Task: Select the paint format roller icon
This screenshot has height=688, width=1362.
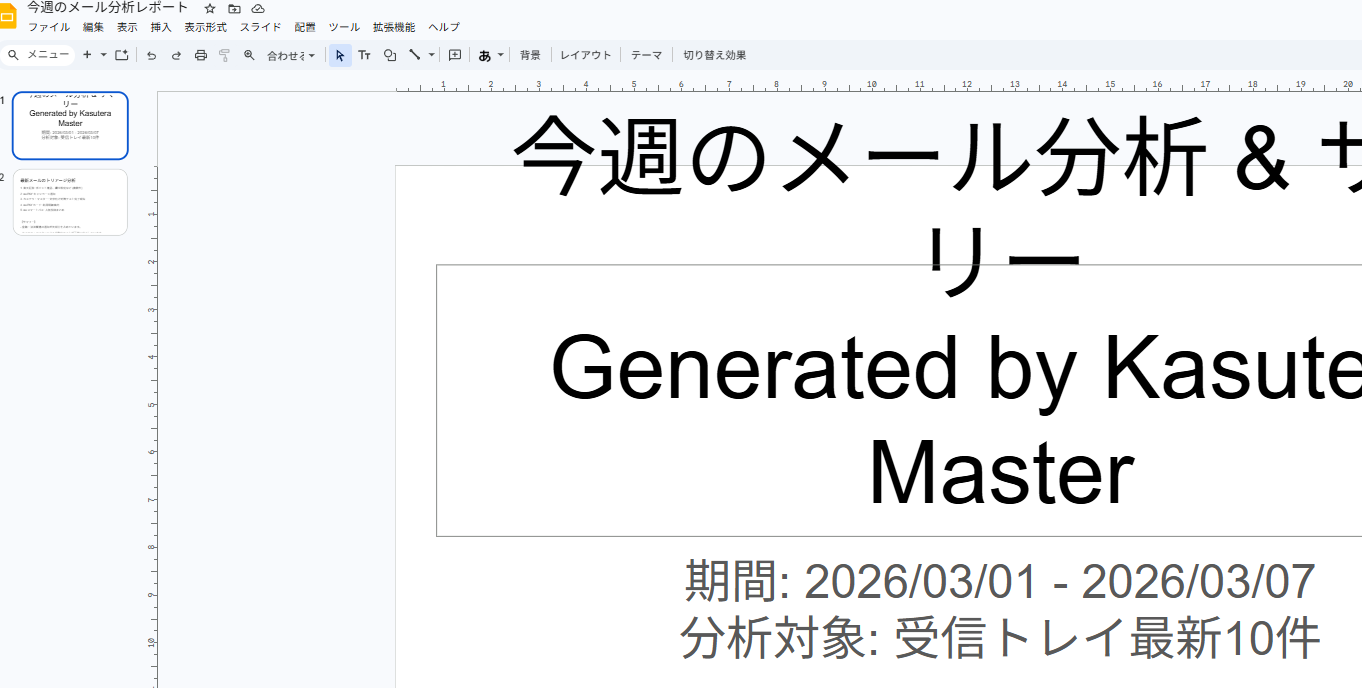Action: click(x=224, y=55)
